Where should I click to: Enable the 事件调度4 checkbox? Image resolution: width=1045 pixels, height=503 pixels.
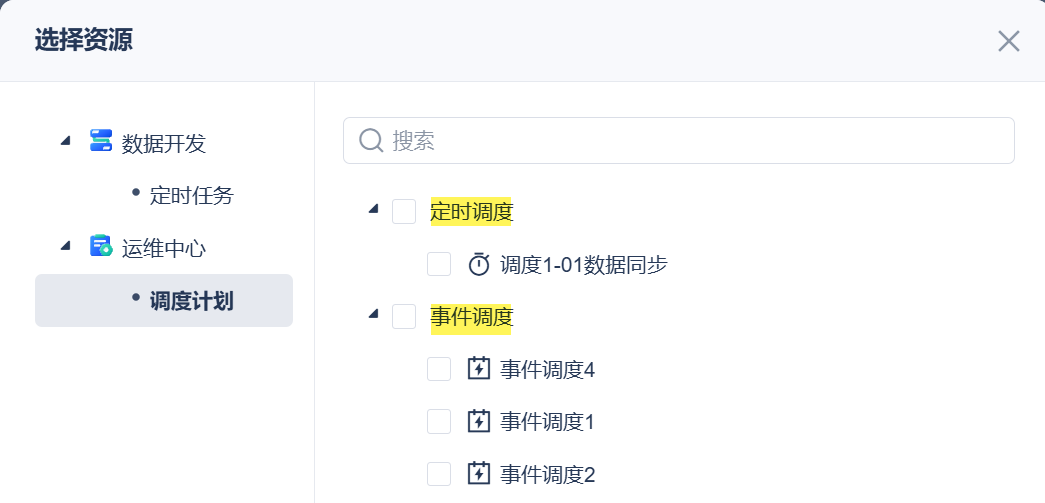[439, 369]
